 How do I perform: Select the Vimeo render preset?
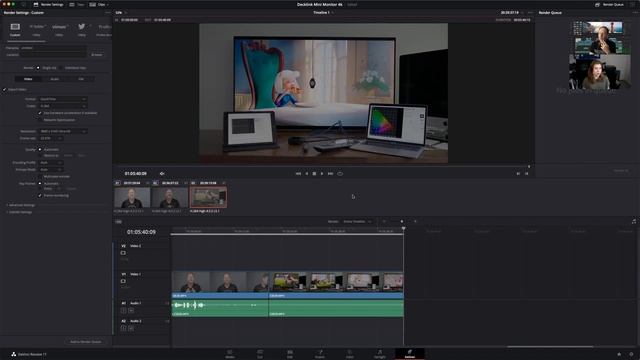(x=60, y=27)
